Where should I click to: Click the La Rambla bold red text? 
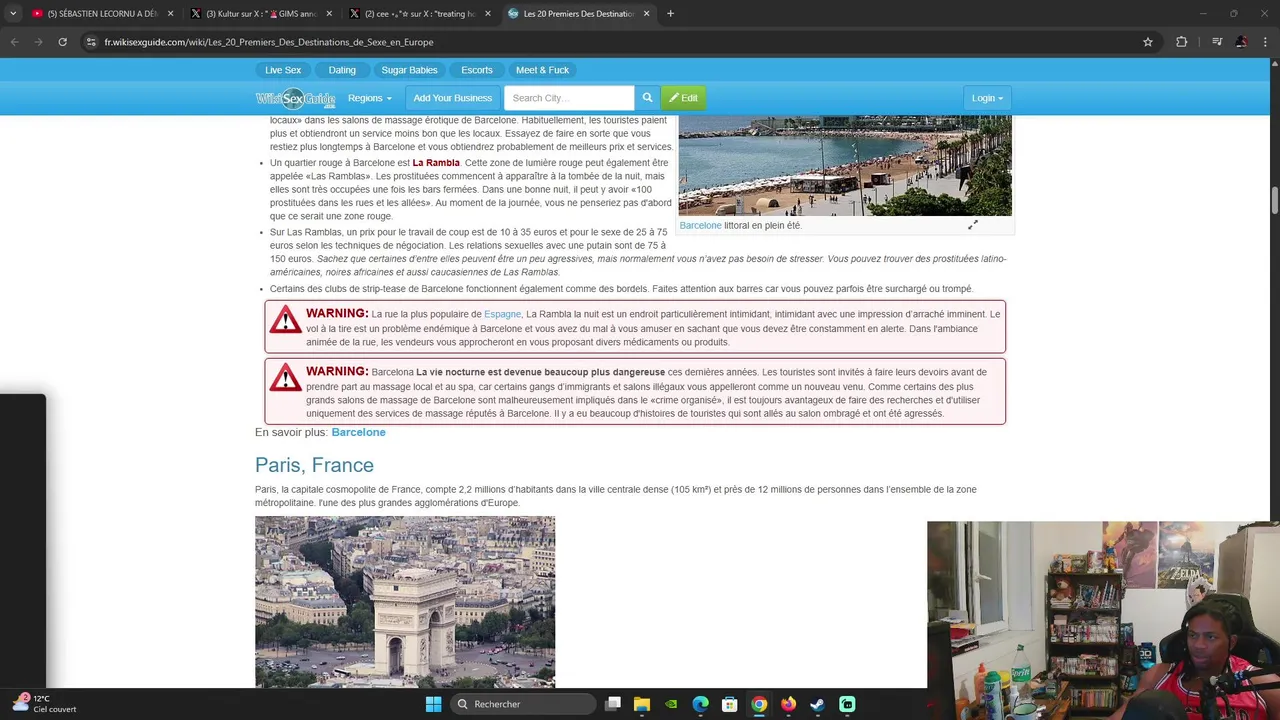[x=436, y=163]
